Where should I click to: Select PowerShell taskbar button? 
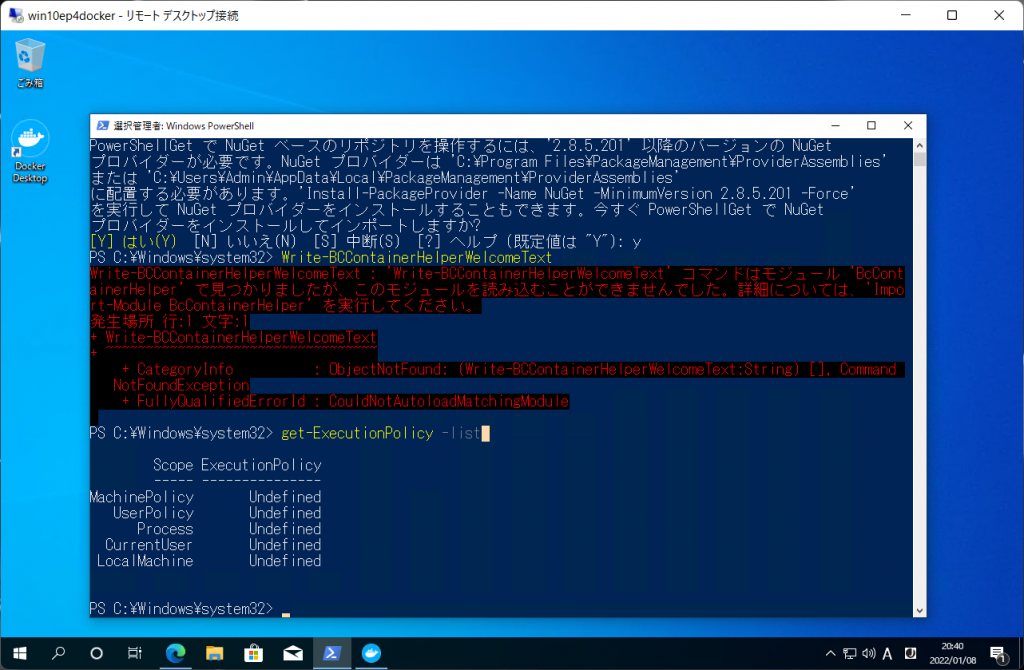[x=332, y=653]
